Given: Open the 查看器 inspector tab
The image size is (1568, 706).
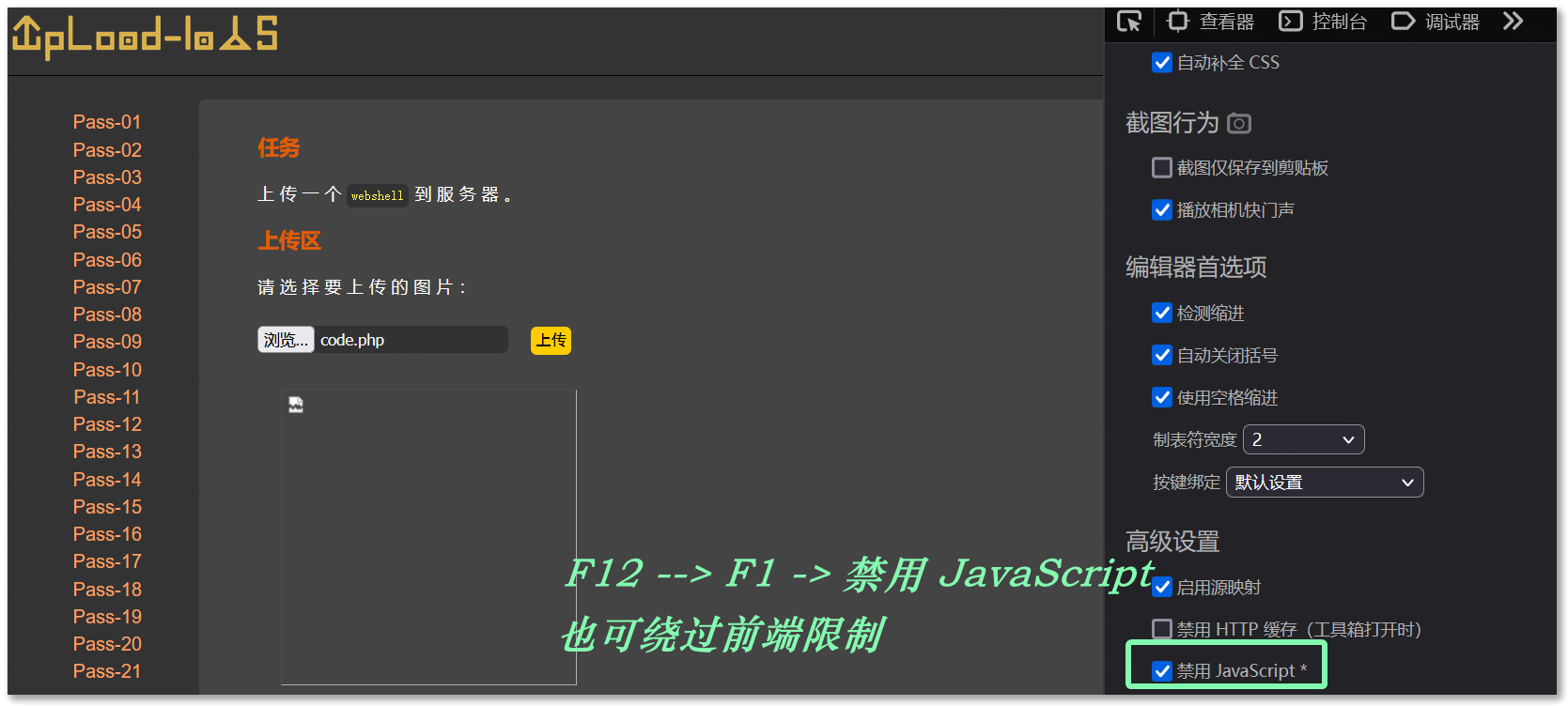Looking at the screenshot, I should coord(1210,22).
